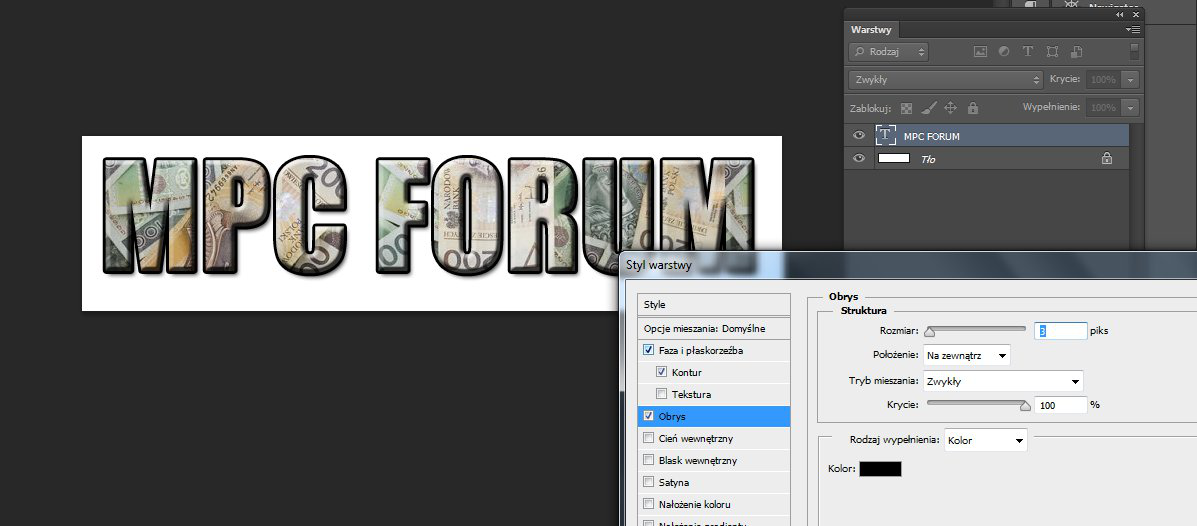The image size is (1197, 526).
Task: Uncheck the Kontur checkbox
Action: click(x=662, y=373)
